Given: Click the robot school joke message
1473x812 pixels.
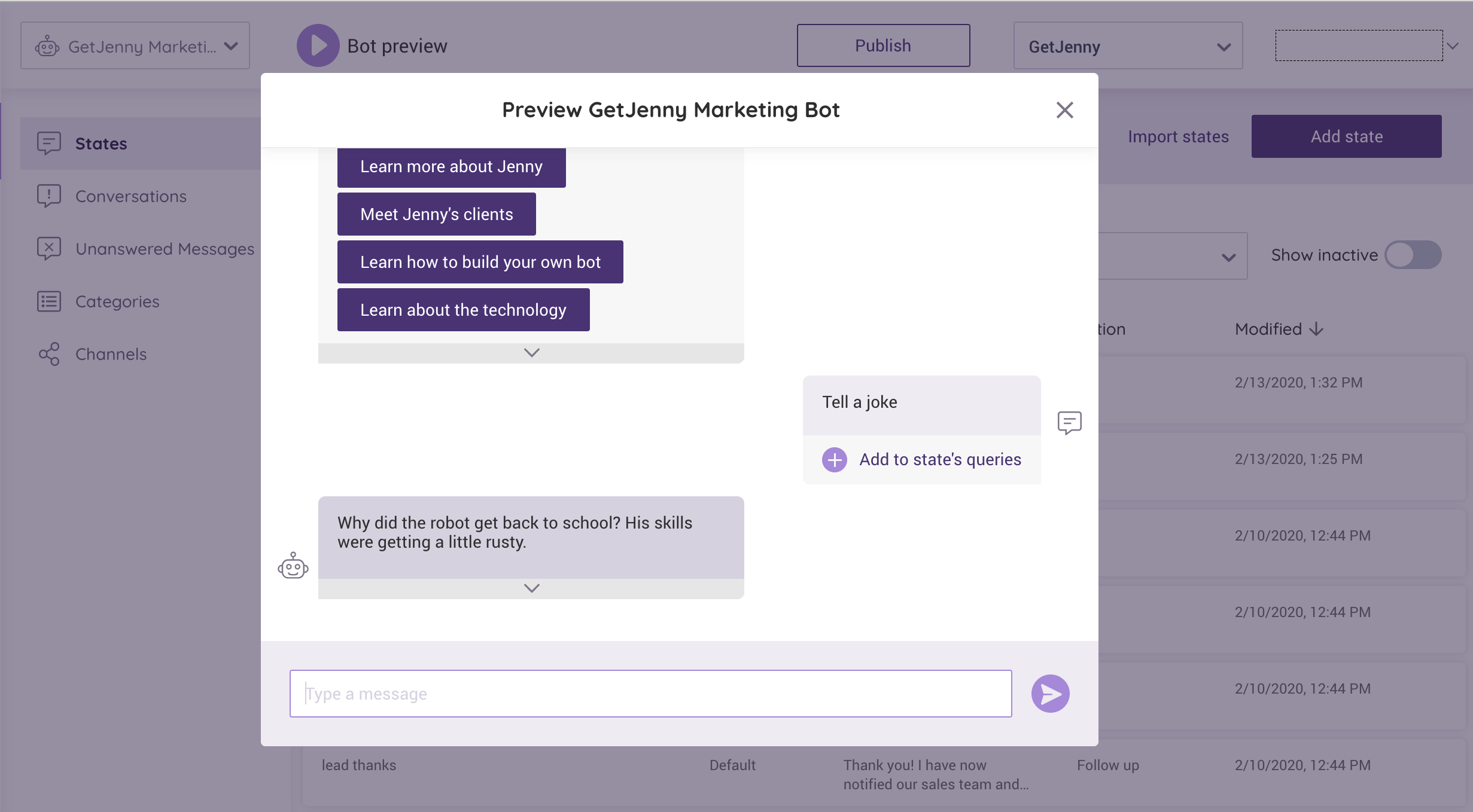Looking at the screenshot, I should (x=531, y=537).
